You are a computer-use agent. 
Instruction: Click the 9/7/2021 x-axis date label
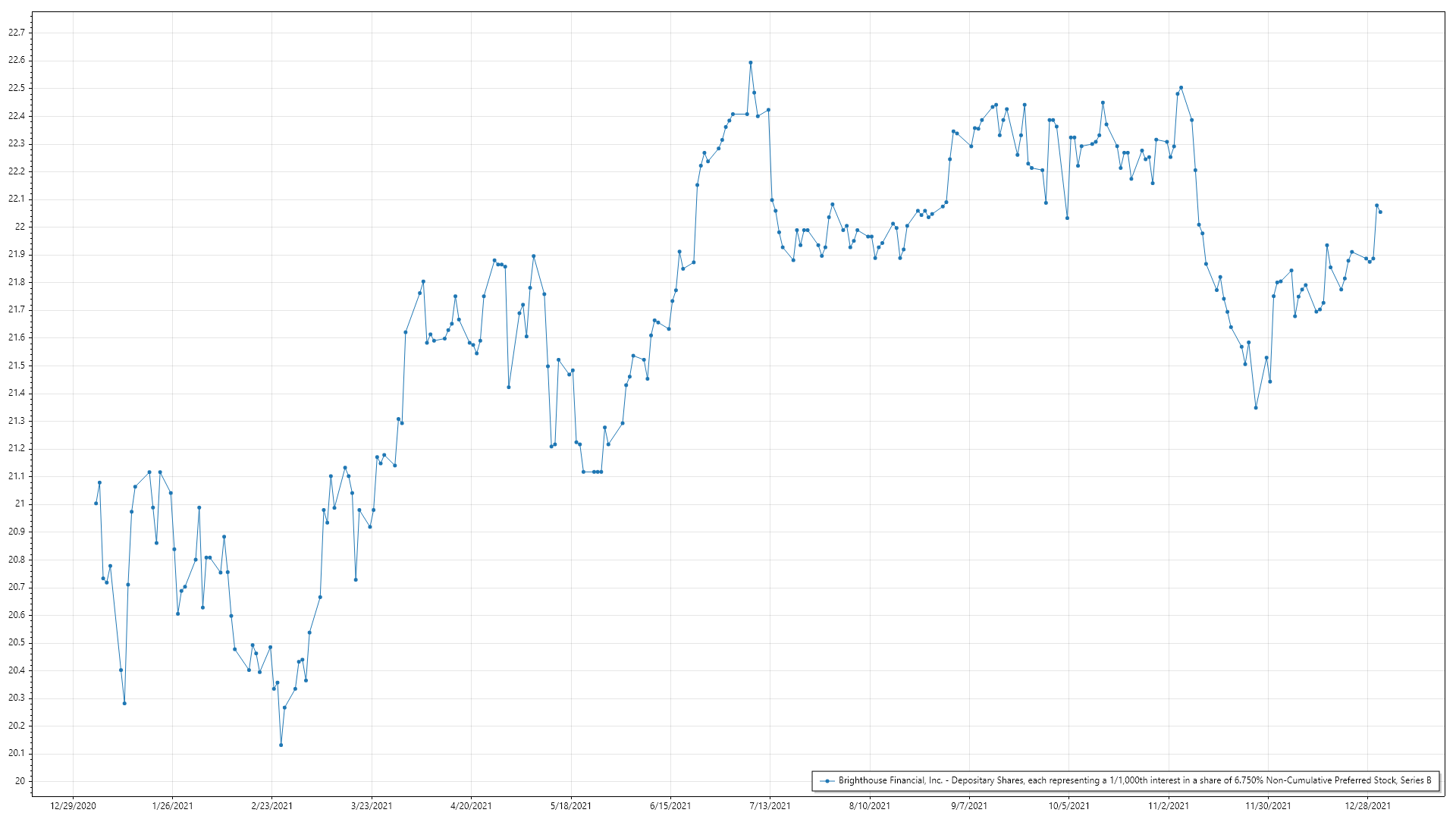(x=969, y=806)
